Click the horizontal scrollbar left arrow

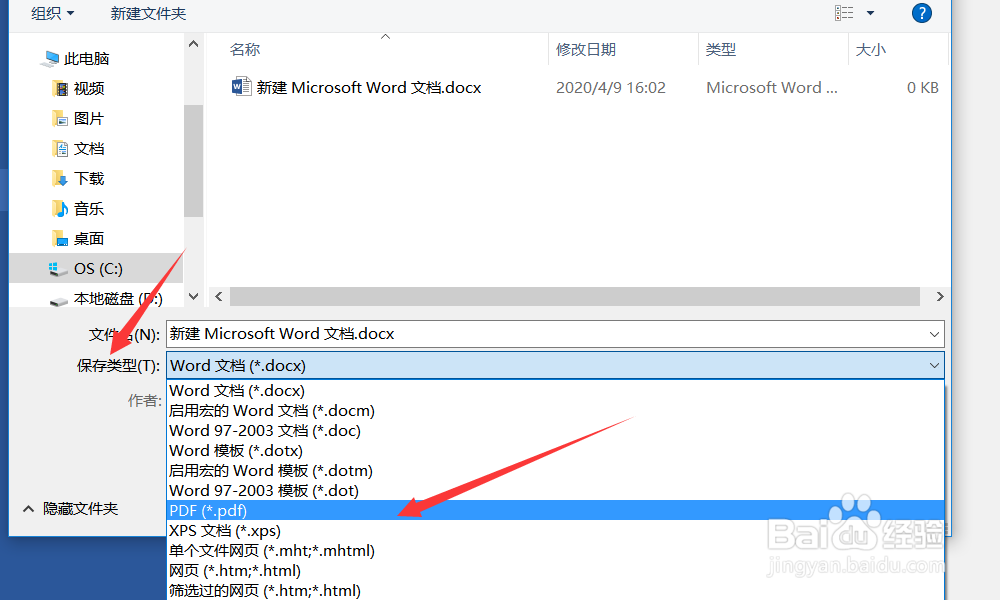coord(219,296)
